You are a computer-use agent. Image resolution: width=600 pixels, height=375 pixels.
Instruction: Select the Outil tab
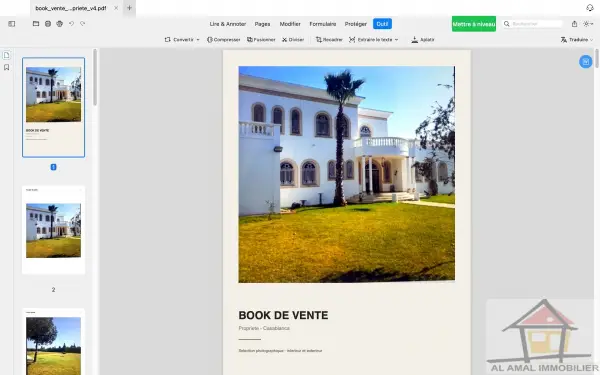pos(382,24)
